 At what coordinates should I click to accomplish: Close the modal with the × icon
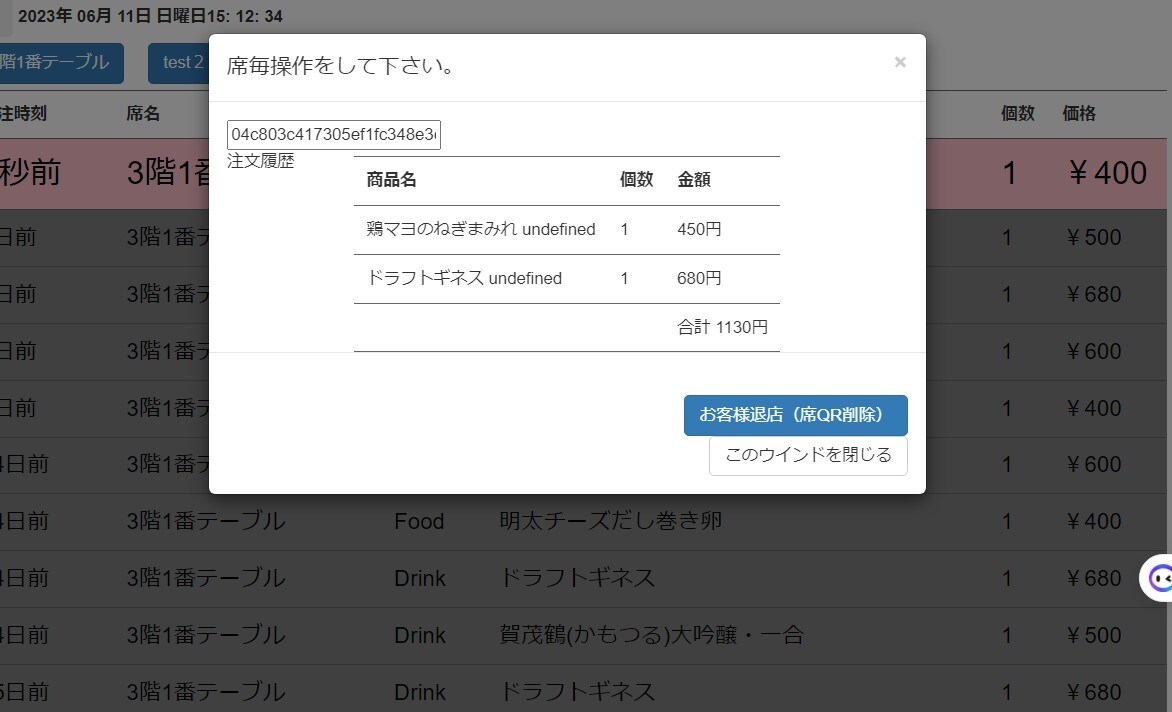[900, 62]
